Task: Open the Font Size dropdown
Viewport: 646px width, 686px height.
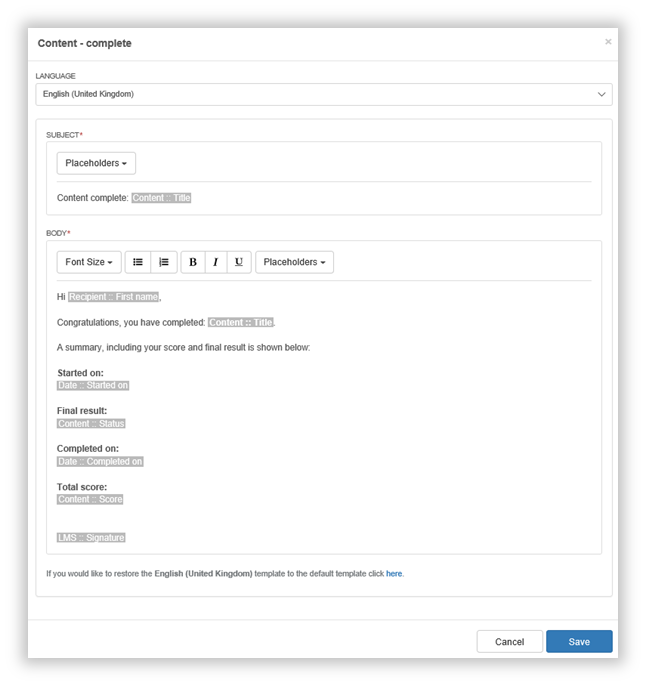Action: coord(89,262)
